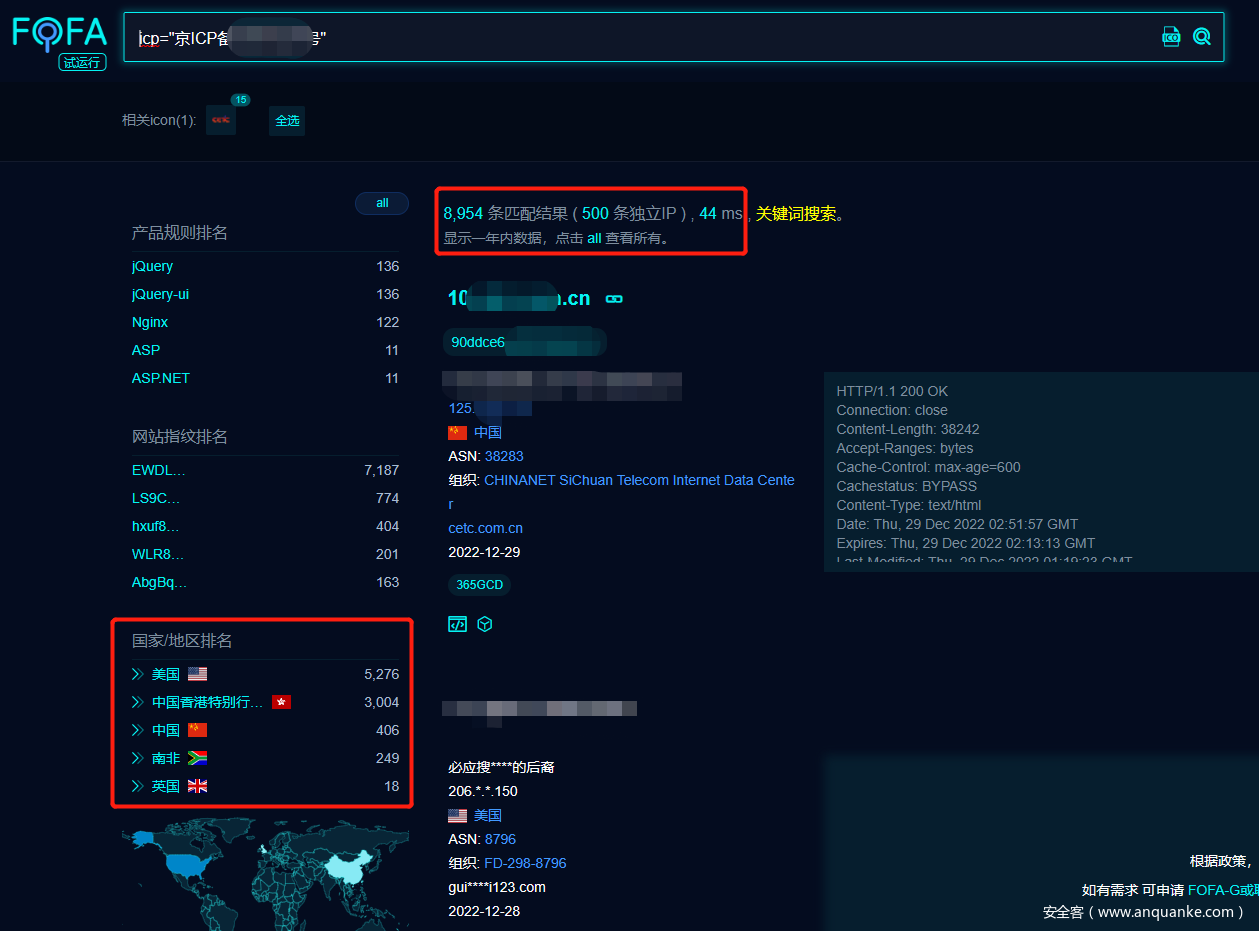This screenshot has width=1259, height=931.
Task: Click the 365GCD tag on the result
Action: 479,584
